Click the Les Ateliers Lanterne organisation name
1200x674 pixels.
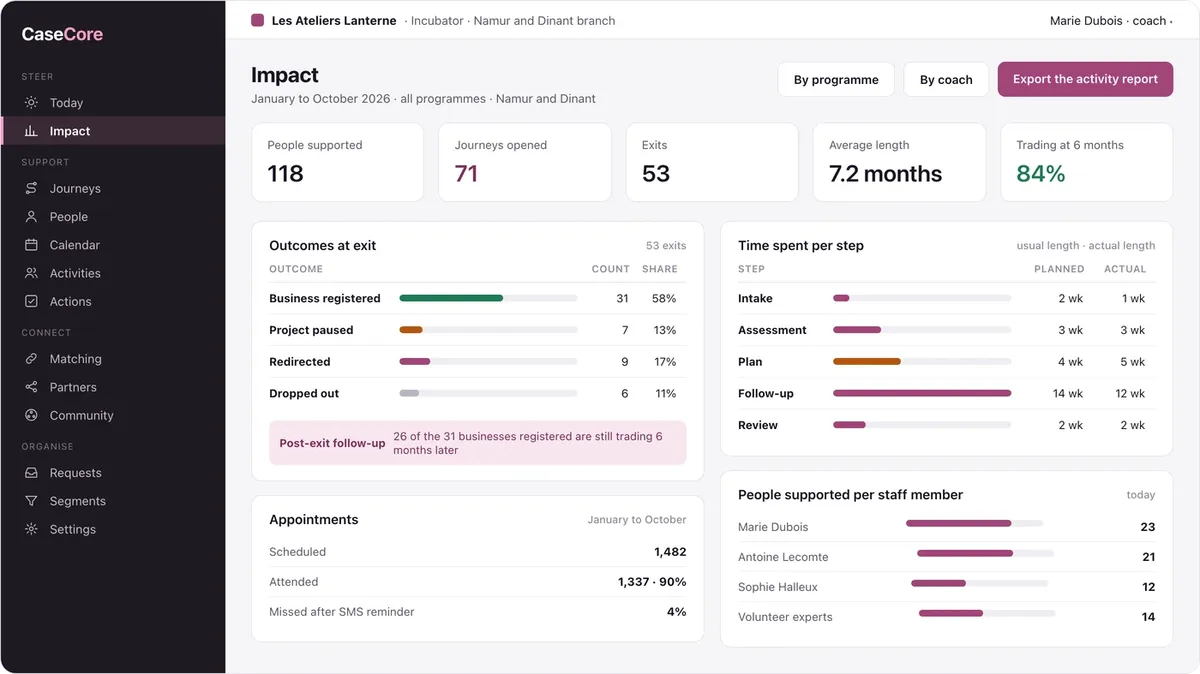point(334,20)
